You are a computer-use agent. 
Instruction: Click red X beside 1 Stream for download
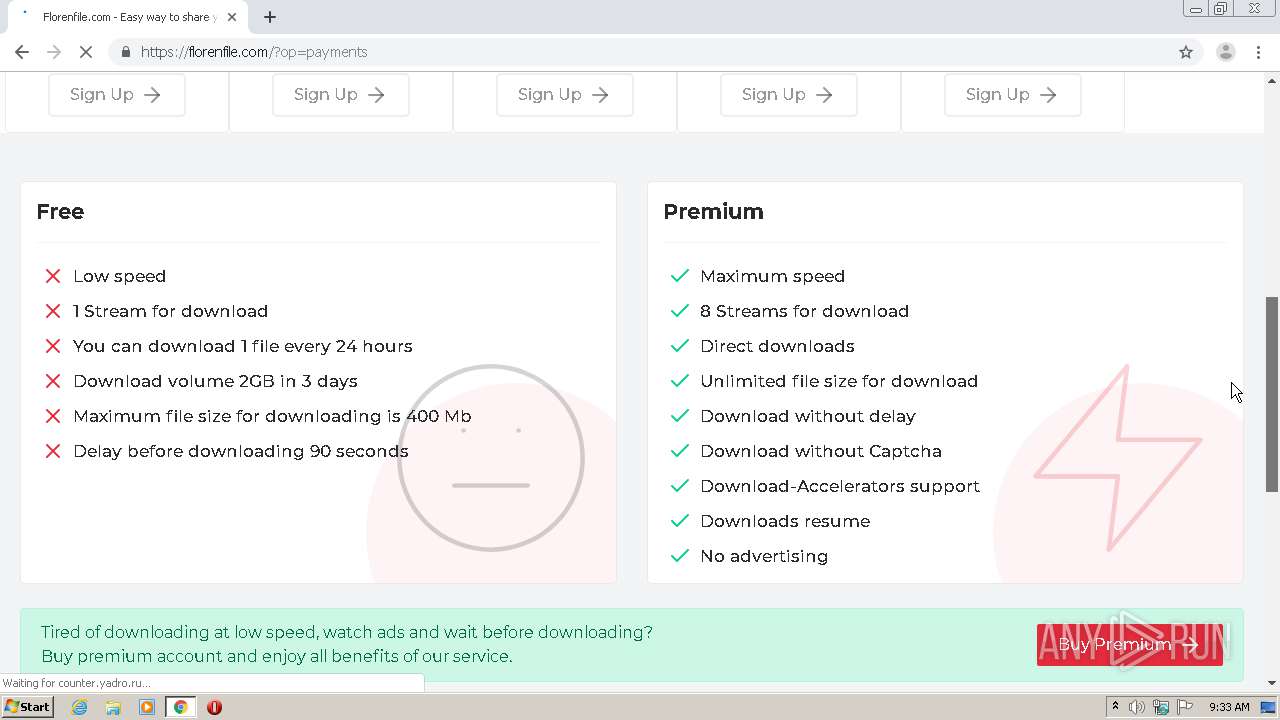pyautogui.click(x=53, y=311)
